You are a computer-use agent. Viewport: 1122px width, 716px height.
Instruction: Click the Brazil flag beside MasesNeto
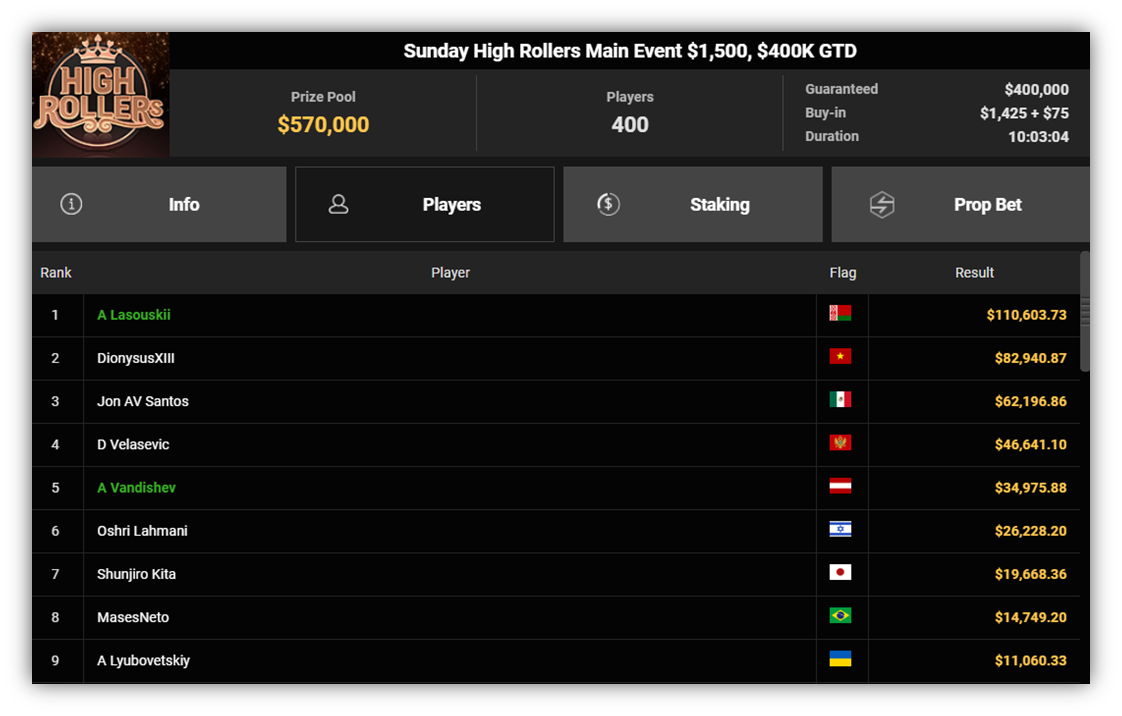pos(840,615)
